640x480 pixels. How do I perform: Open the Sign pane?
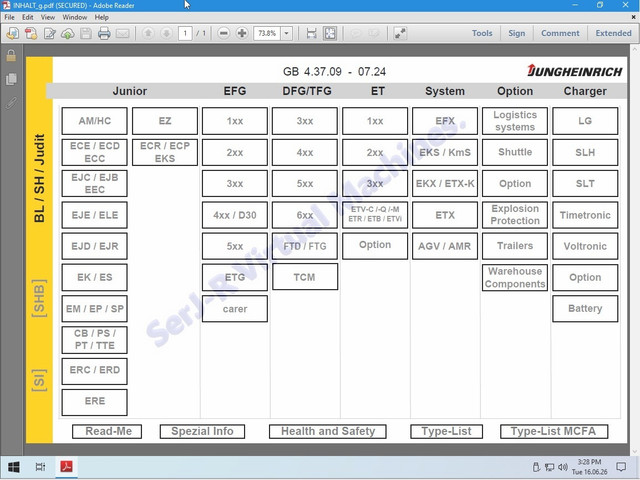[517, 33]
